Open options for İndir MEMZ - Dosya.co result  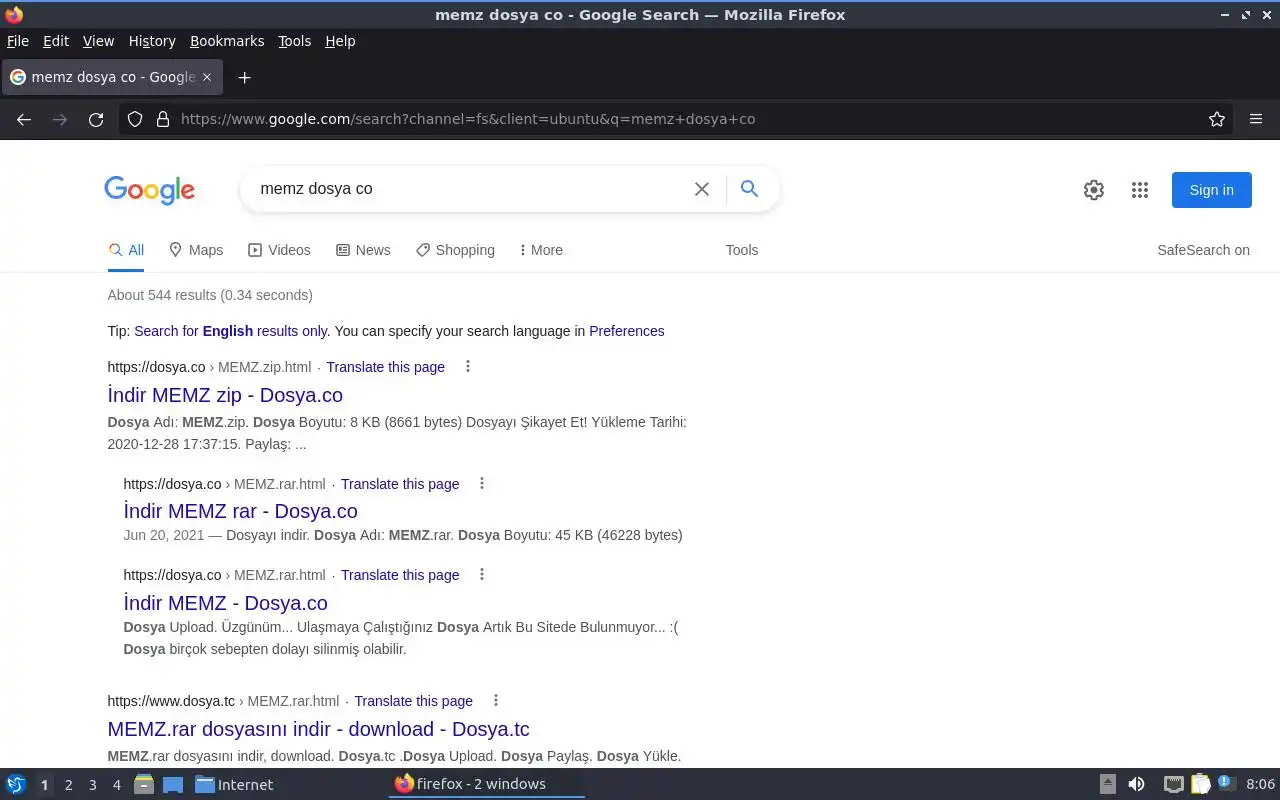(482, 575)
